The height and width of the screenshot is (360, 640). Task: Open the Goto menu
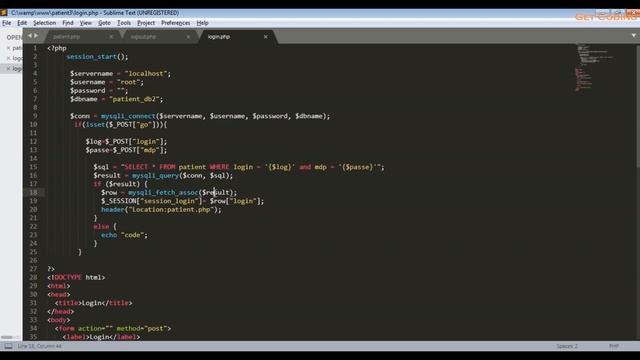pyautogui.click(x=104, y=23)
